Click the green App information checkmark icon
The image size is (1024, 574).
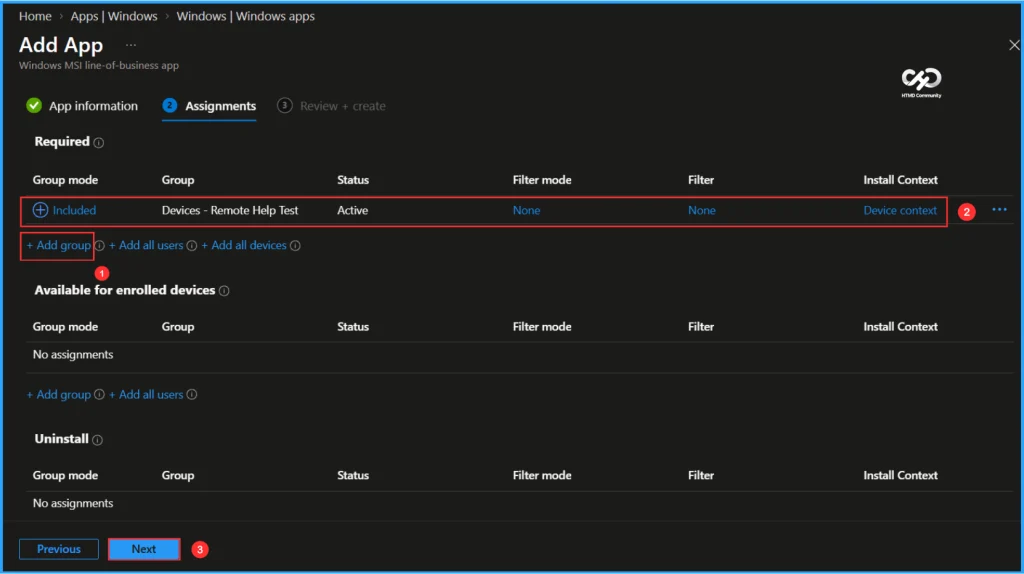[x=34, y=106]
